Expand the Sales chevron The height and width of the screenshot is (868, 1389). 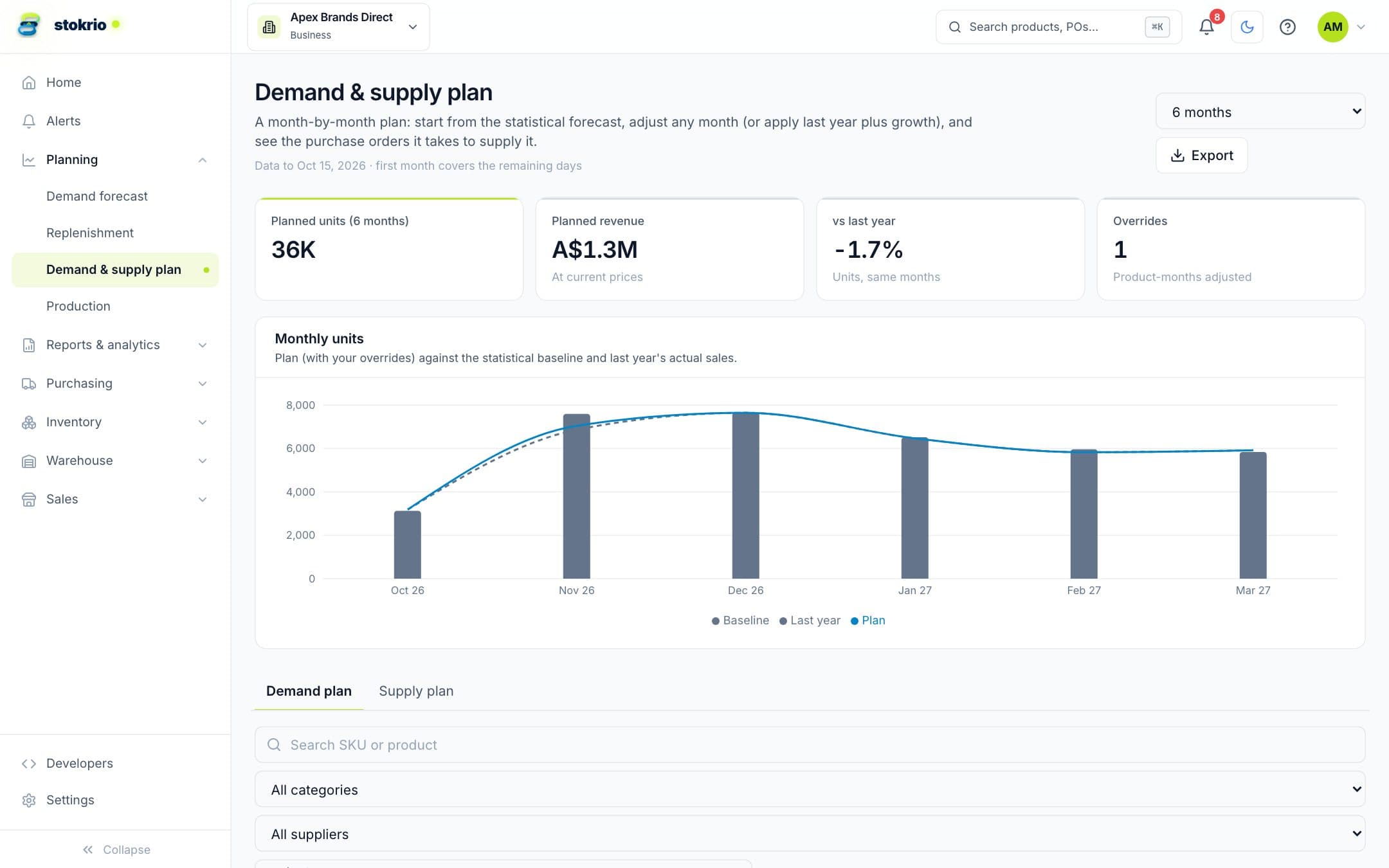[203, 499]
